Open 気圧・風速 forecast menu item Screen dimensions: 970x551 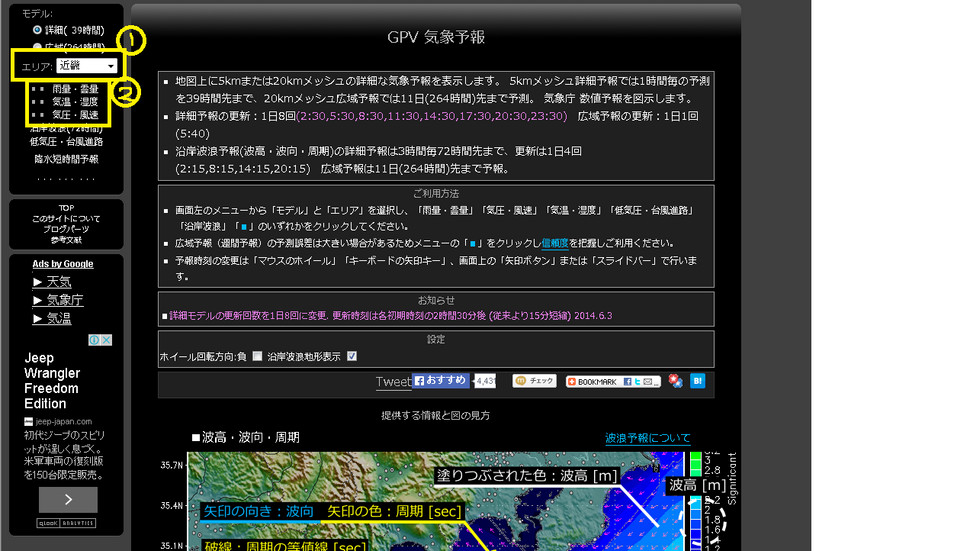75,115
